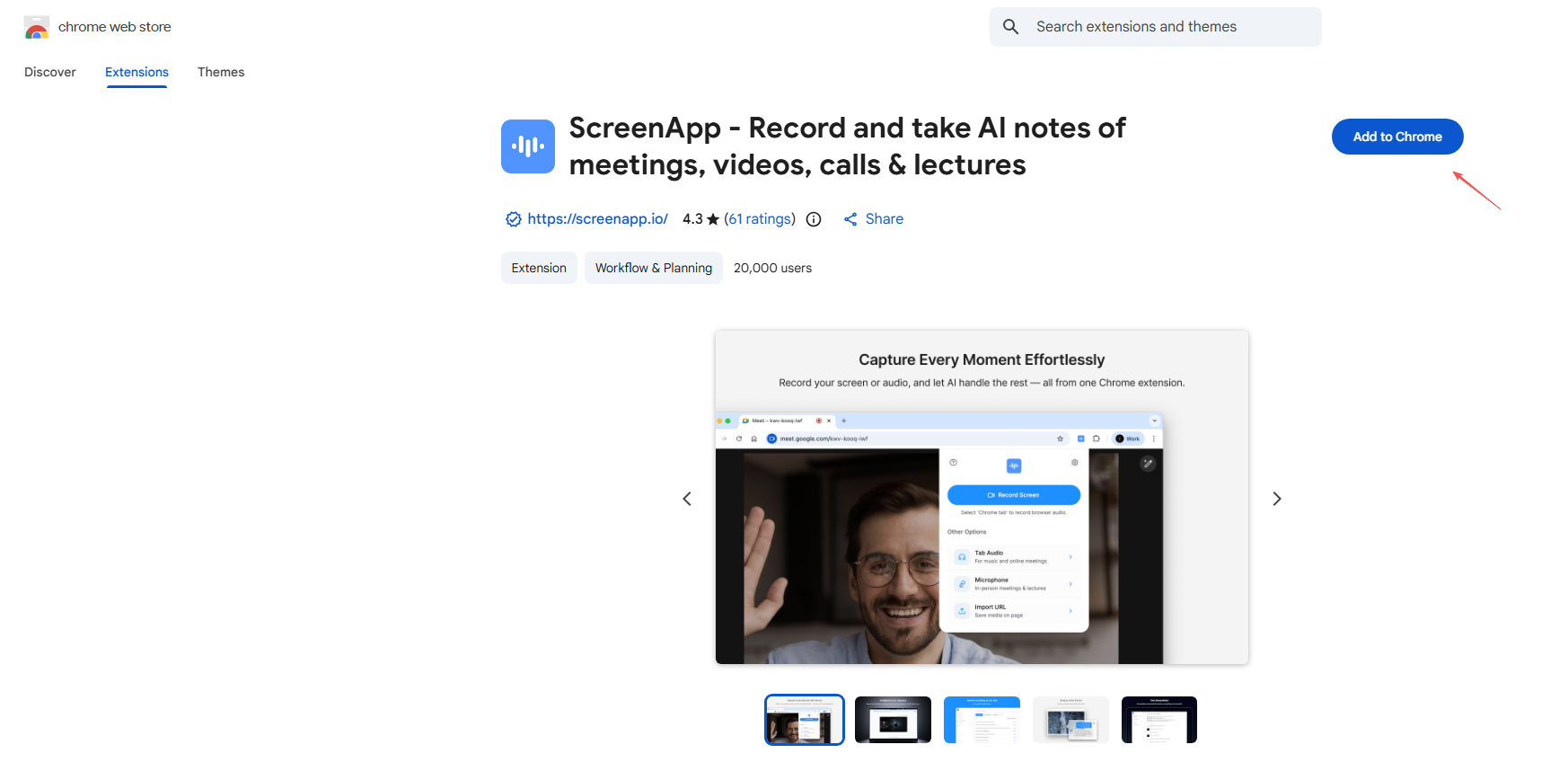The width and height of the screenshot is (1568, 780).
Task: Click the Extension category chip
Action: pos(539,268)
